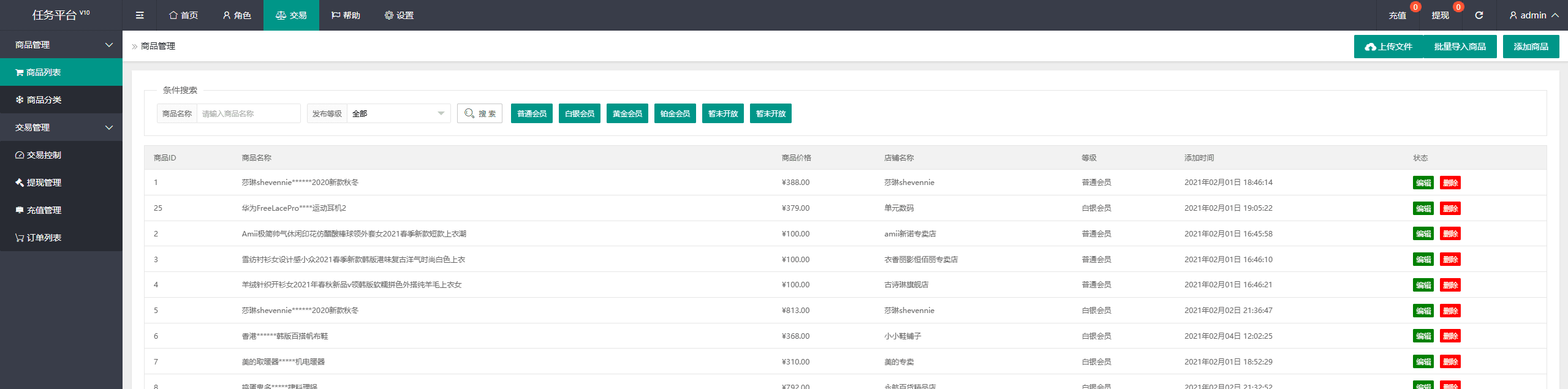Click the 商品管理 breadcrumb
1568x389 pixels.
click(158, 46)
